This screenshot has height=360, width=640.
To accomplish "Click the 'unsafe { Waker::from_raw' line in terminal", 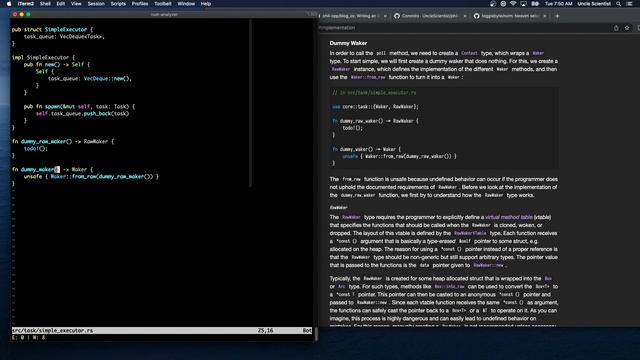I will (x=91, y=177).
